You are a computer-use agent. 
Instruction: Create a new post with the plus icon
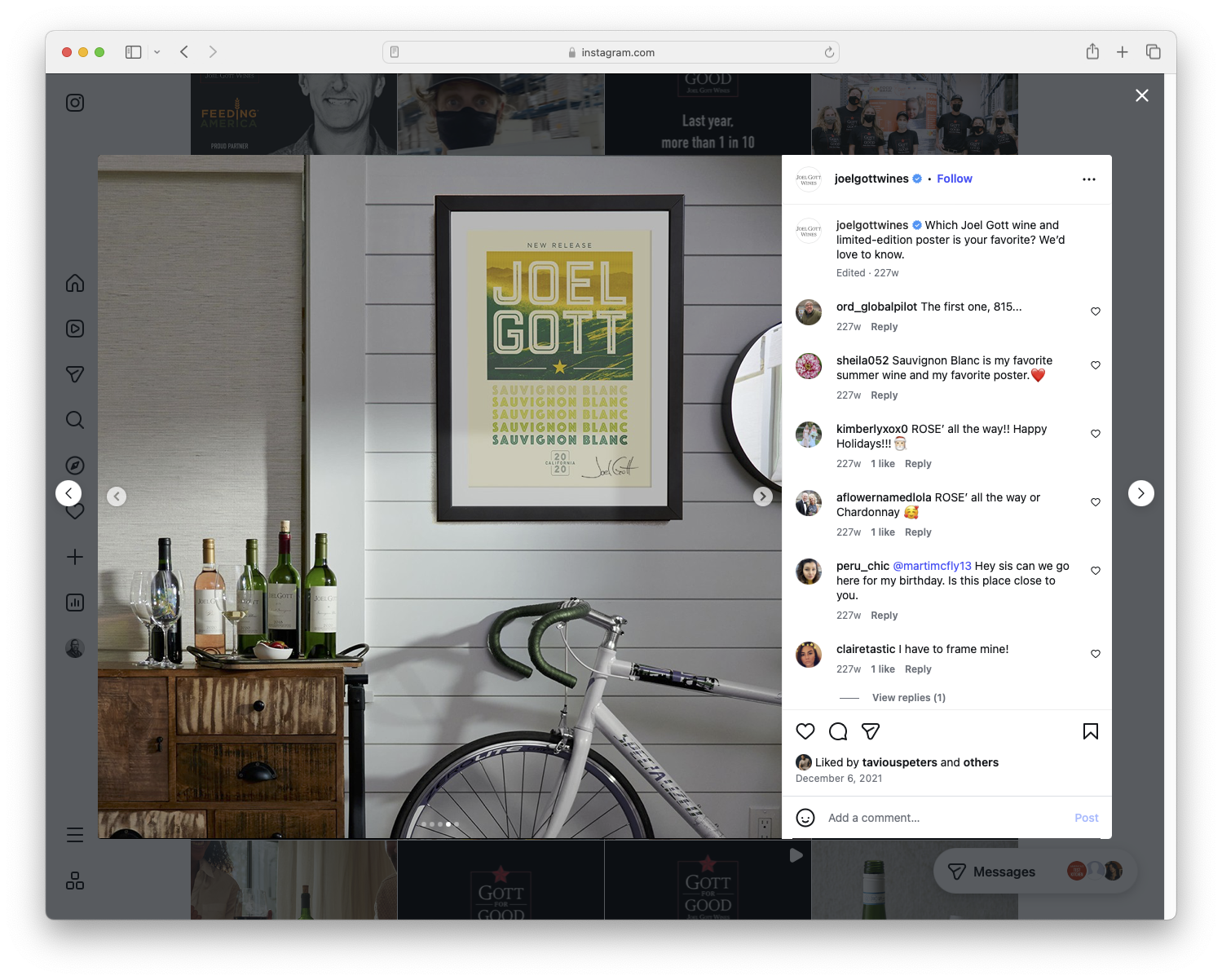point(74,557)
